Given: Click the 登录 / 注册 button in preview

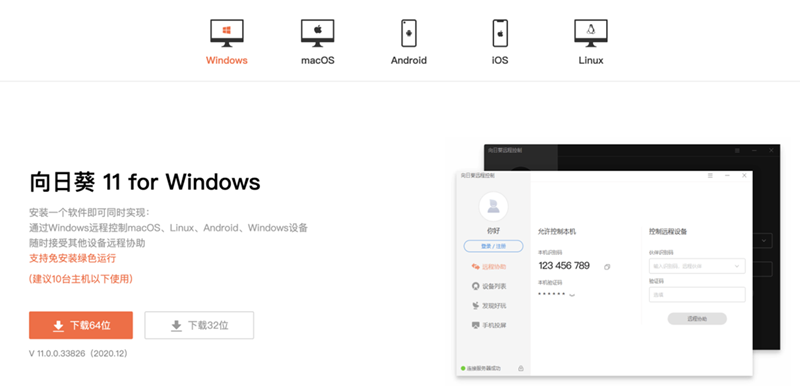Looking at the screenshot, I should [x=493, y=246].
